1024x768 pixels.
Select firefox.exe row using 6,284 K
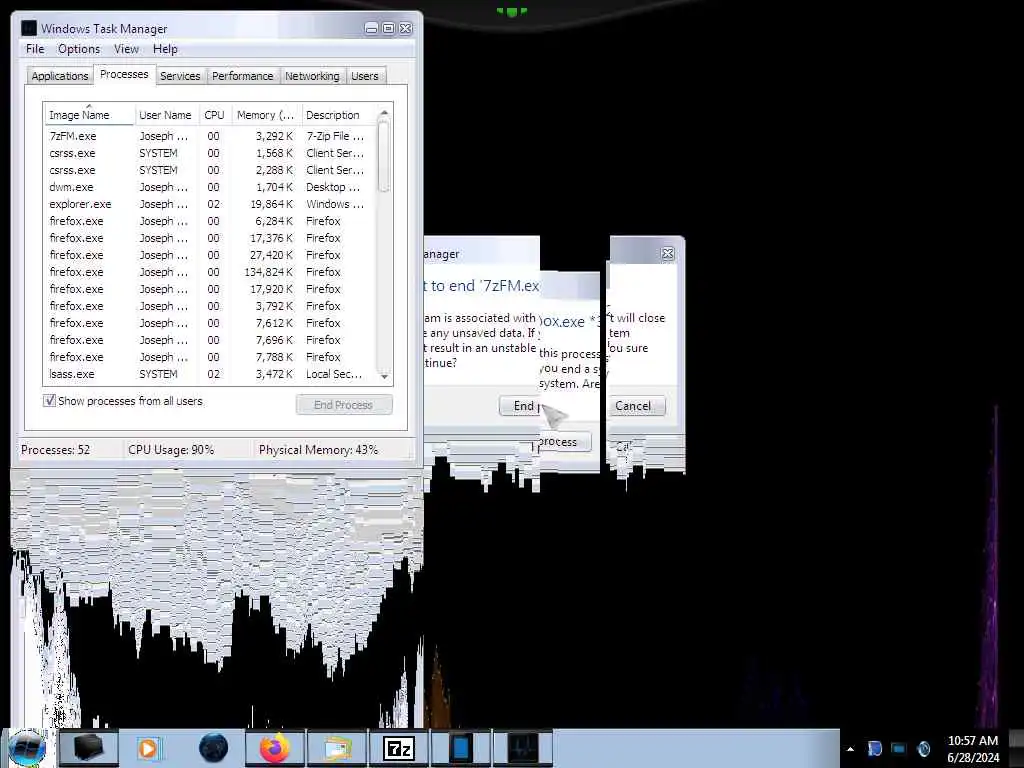pos(210,221)
